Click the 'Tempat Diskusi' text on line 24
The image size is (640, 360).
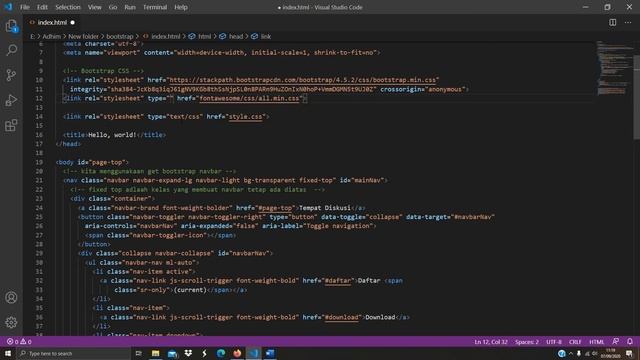325,208
